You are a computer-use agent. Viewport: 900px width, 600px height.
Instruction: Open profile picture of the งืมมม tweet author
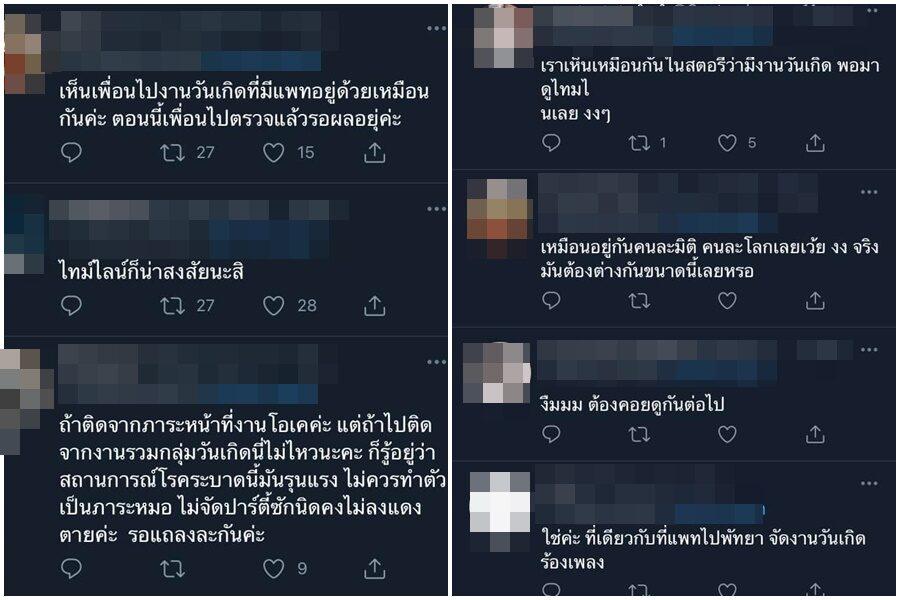pos(496,373)
